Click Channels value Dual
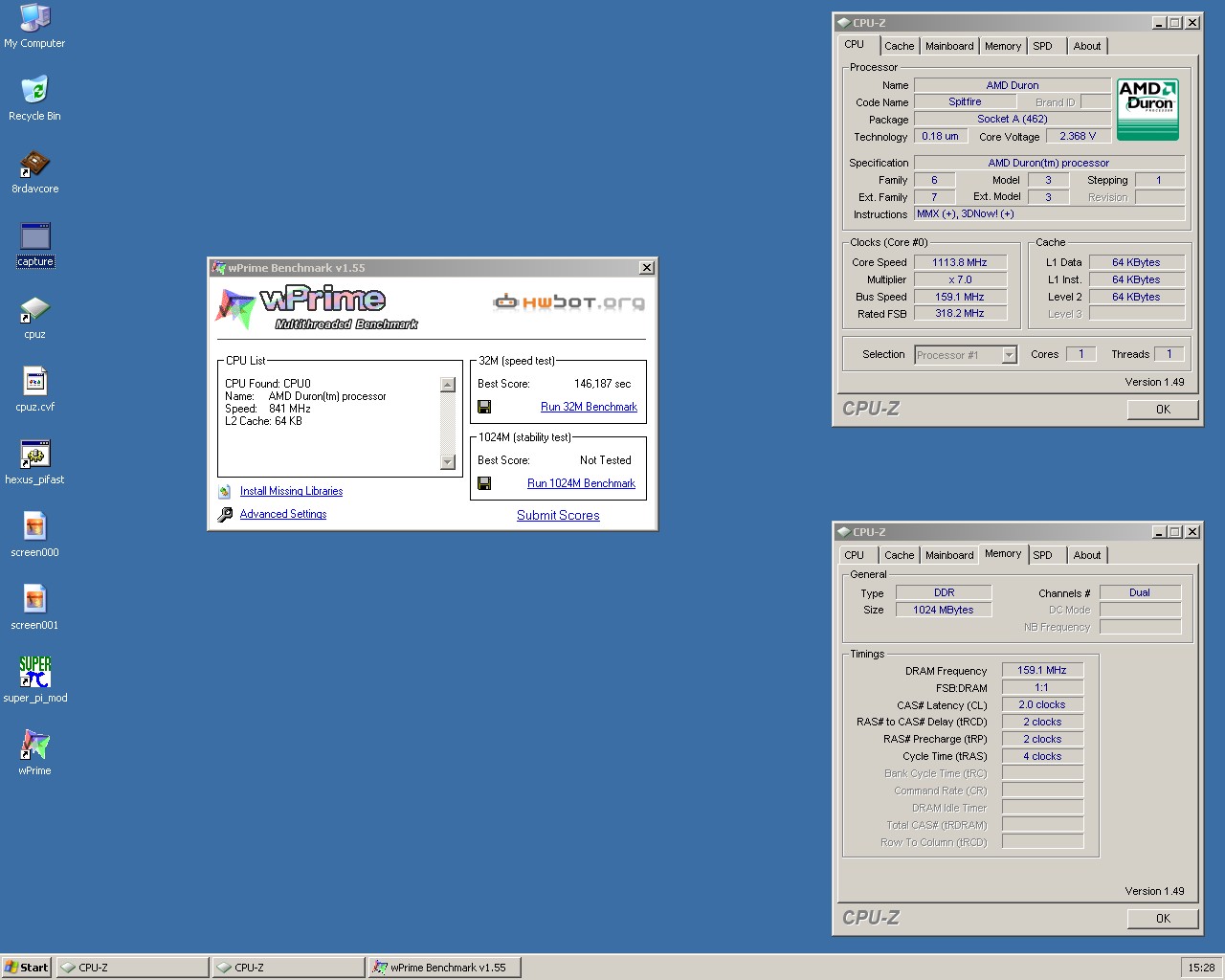Image resolution: width=1225 pixels, height=980 pixels. click(x=1140, y=592)
